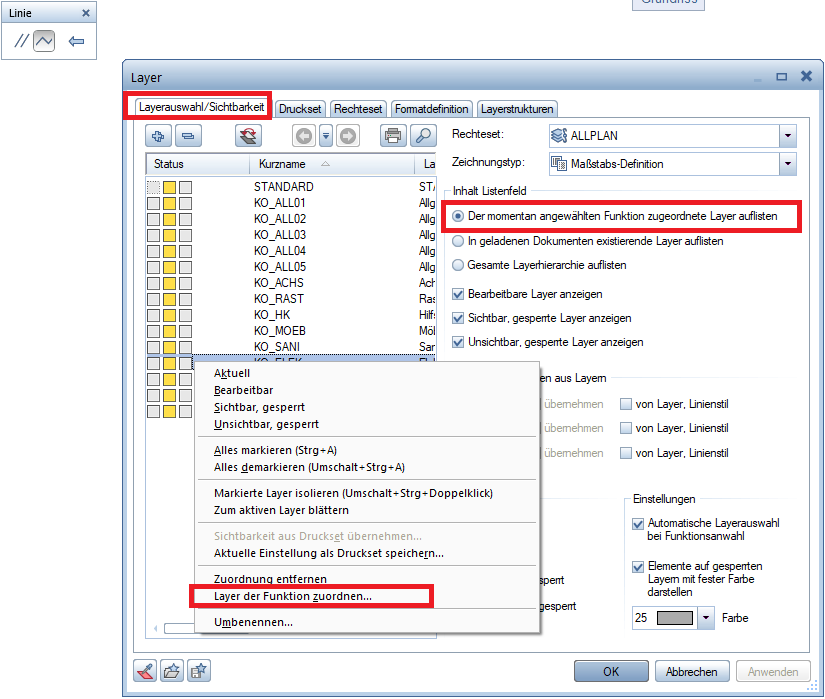Click the collapse all entries minus icon
Image resolution: width=825 pixels, height=699 pixels.
click(x=188, y=136)
